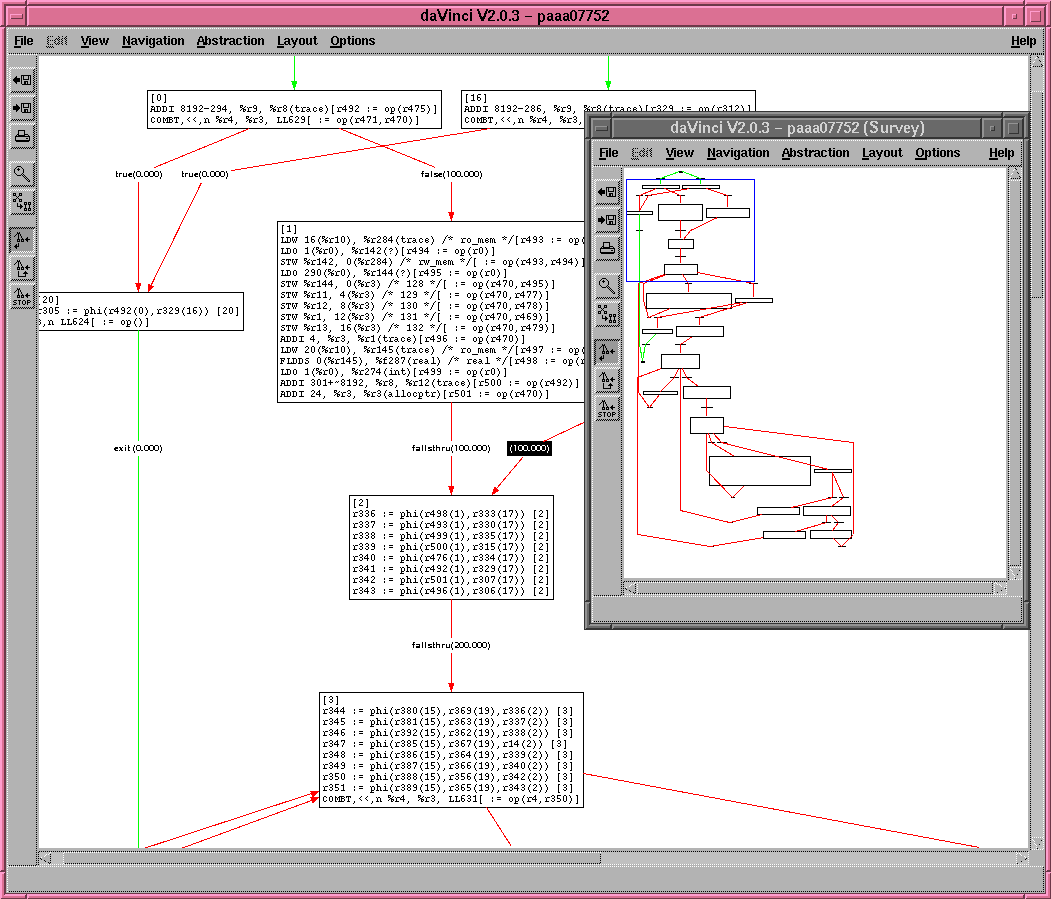Click graph node [2] with phi assignments

point(451,547)
